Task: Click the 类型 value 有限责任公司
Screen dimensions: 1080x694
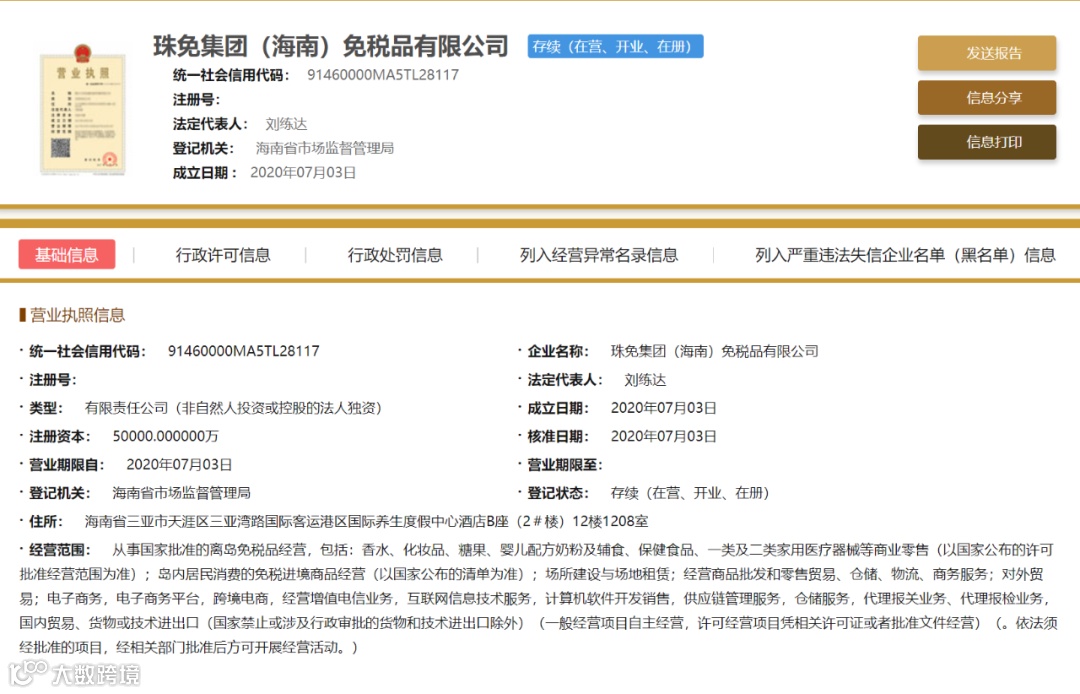Action: (x=233, y=408)
